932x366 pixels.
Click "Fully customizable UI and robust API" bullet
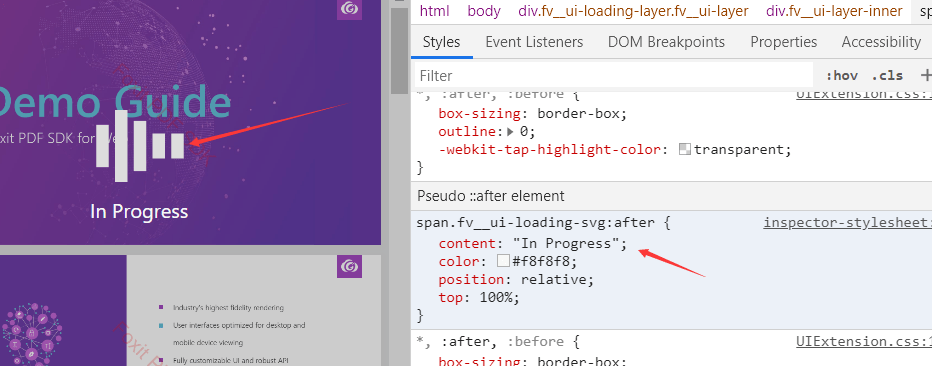(230, 360)
